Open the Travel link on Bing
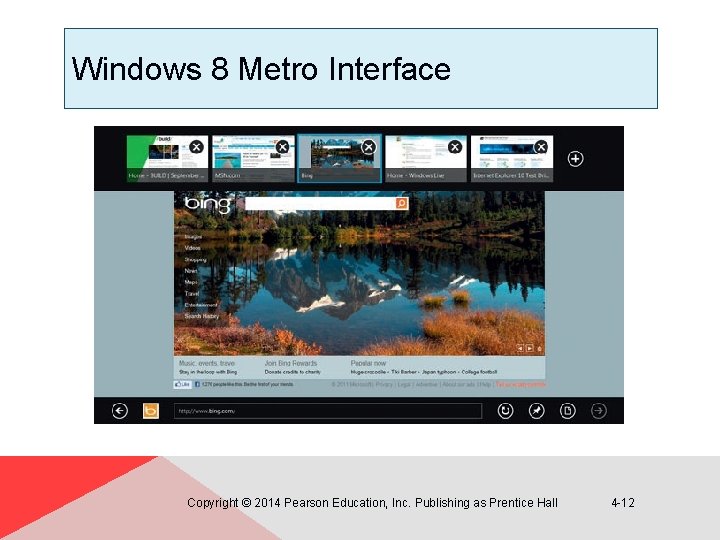Viewport: 720px width, 540px height. tap(192, 293)
